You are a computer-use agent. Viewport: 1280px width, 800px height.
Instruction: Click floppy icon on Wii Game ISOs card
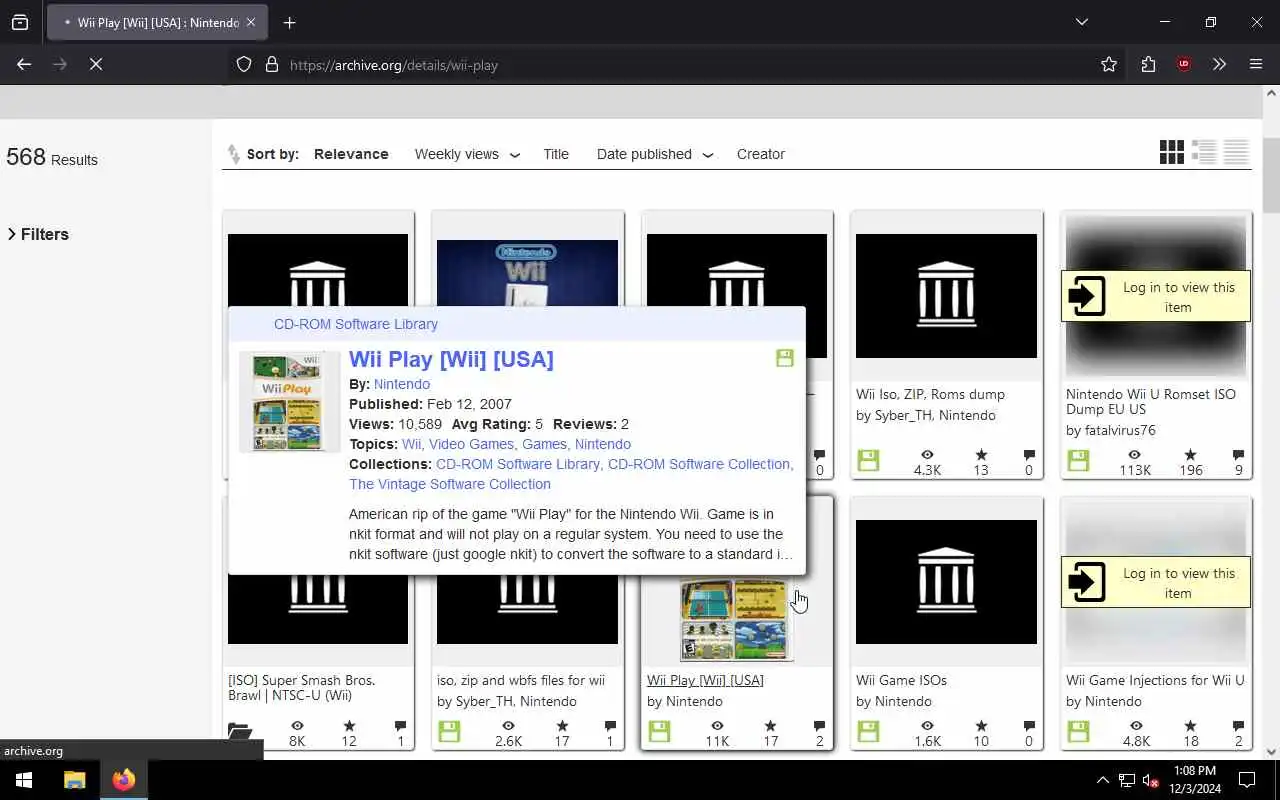(x=868, y=732)
